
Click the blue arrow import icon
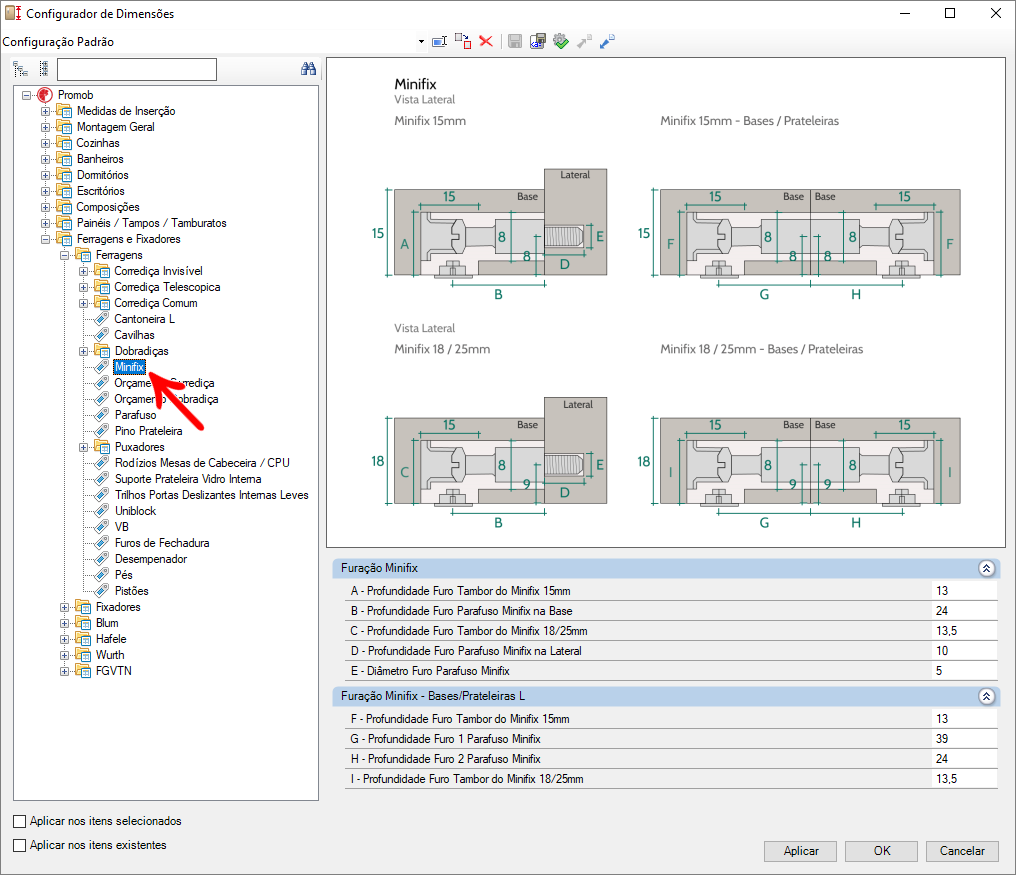[607, 41]
